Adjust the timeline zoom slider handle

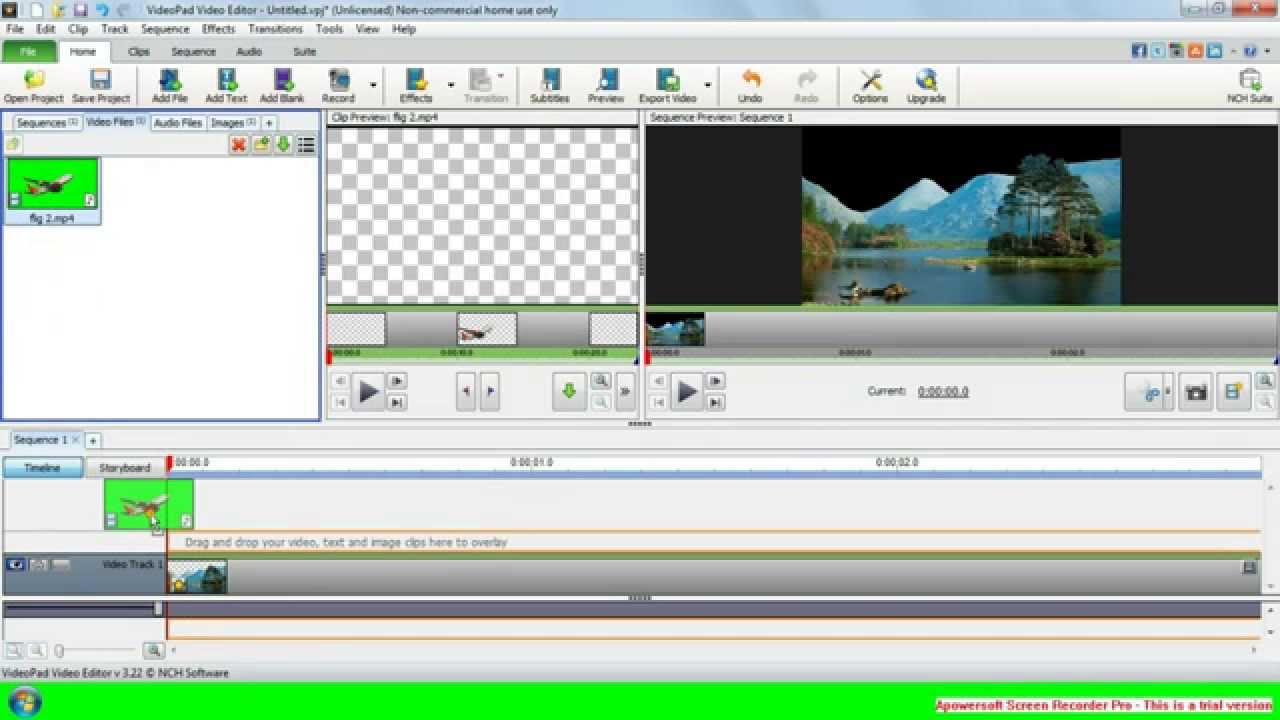pos(59,651)
